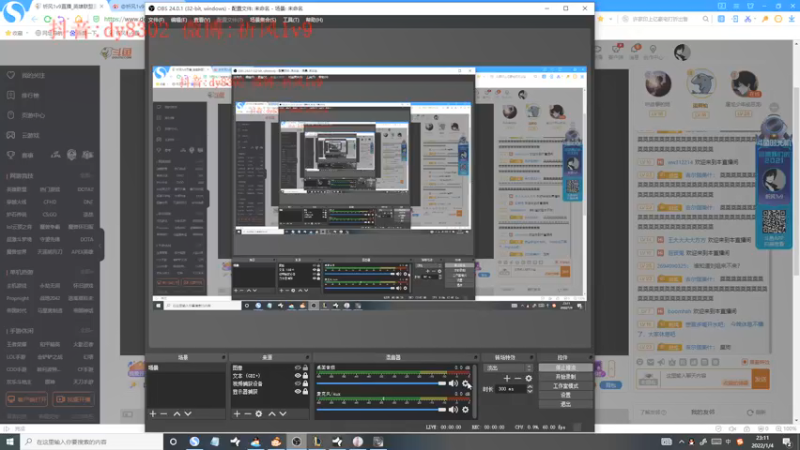Open the Sogou browser taskbar icon
This screenshot has height=450, width=800.
(x=194, y=442)
